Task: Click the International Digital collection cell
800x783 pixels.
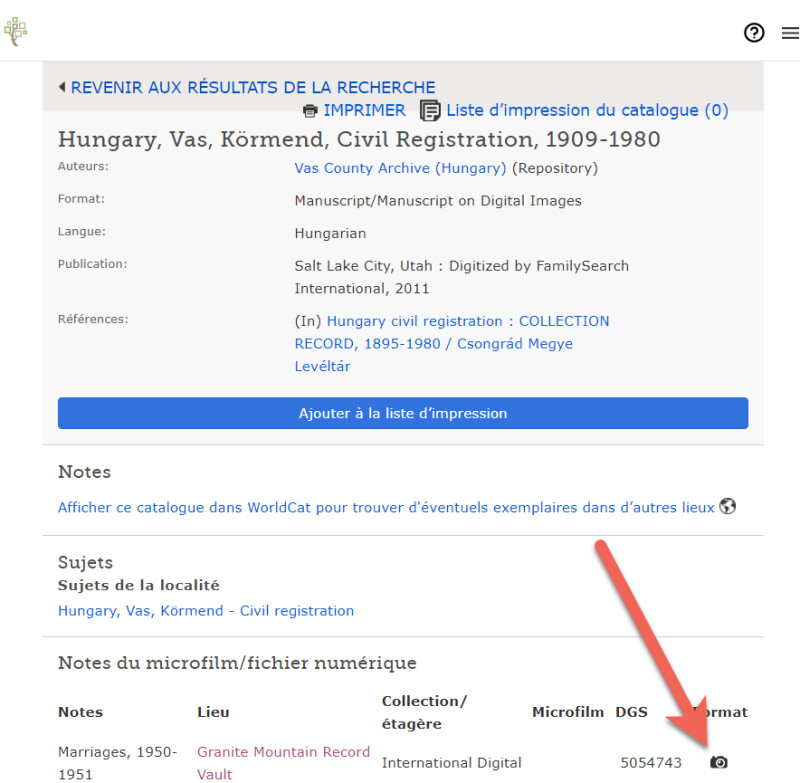Action: point(452,763)
